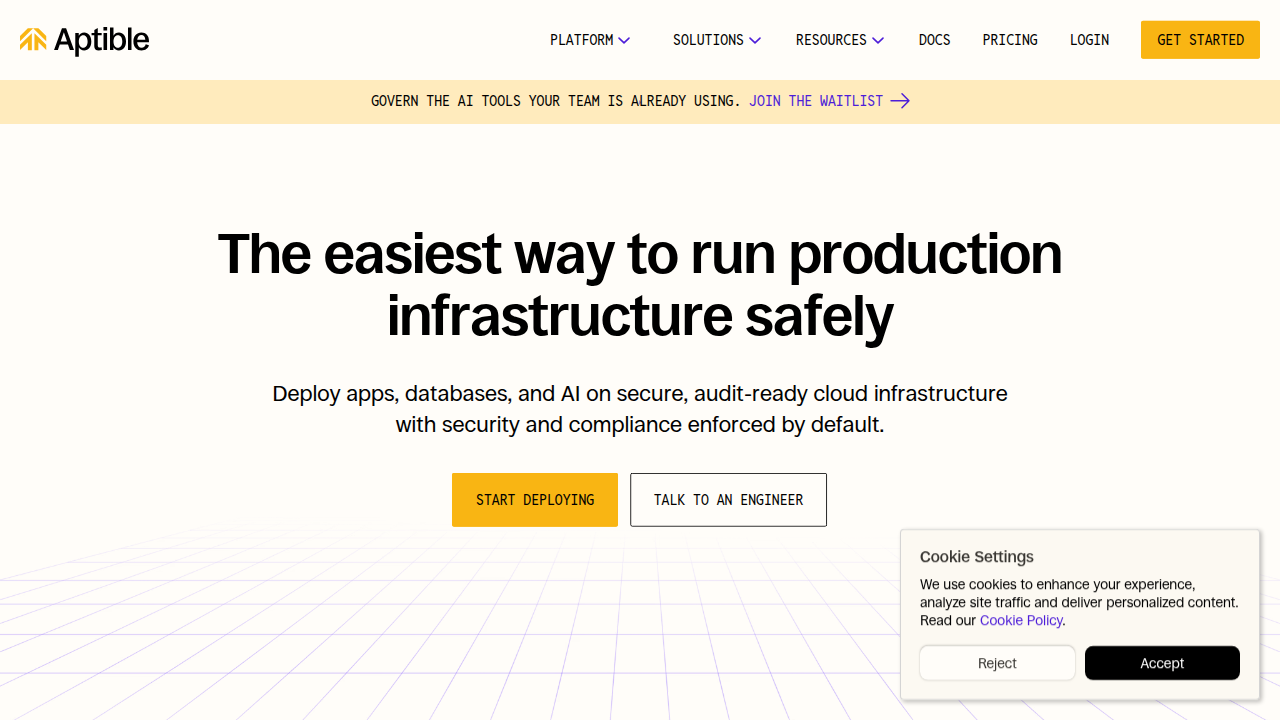Expand the Solutions chevron arrow

pos(755,41)
